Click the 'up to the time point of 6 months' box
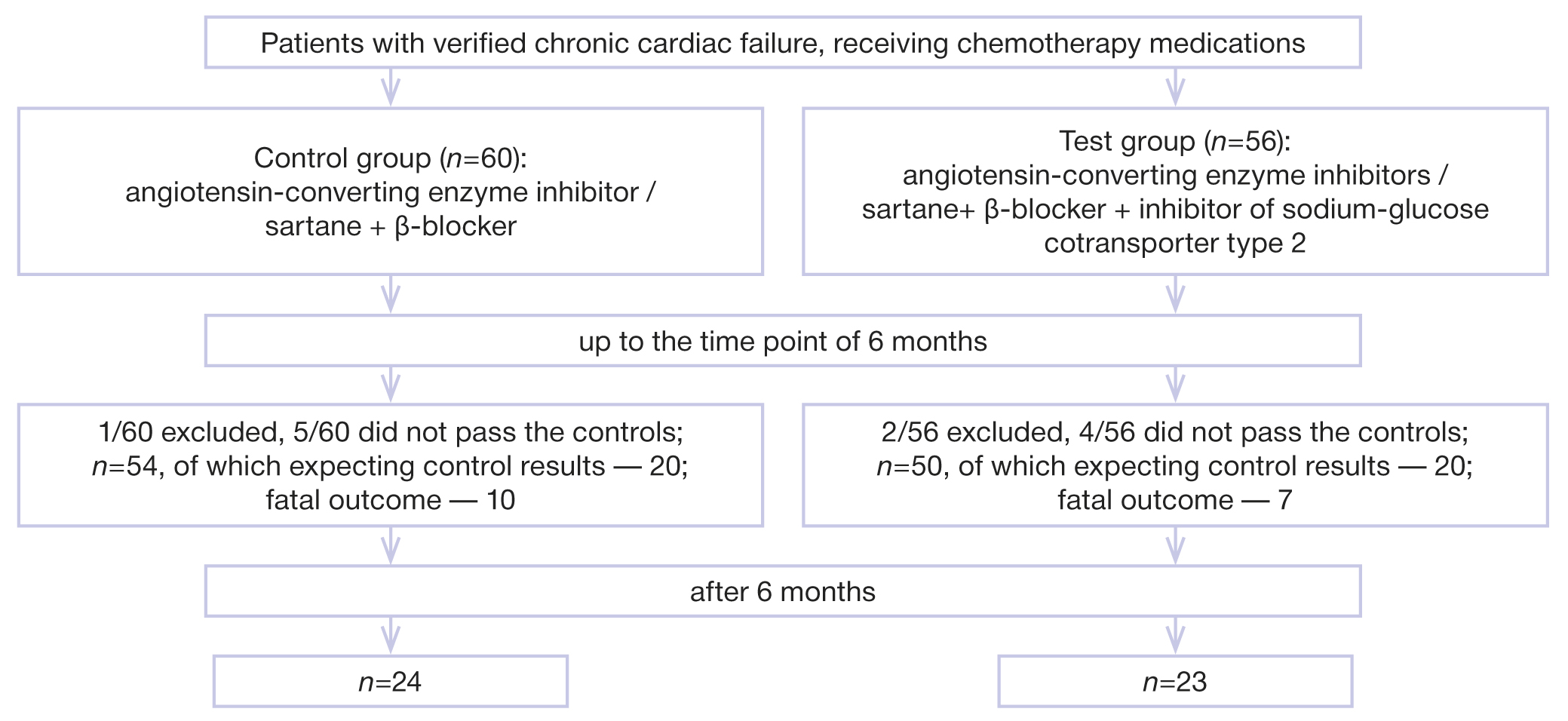1568x721 pixels. [x=783, y=341]
